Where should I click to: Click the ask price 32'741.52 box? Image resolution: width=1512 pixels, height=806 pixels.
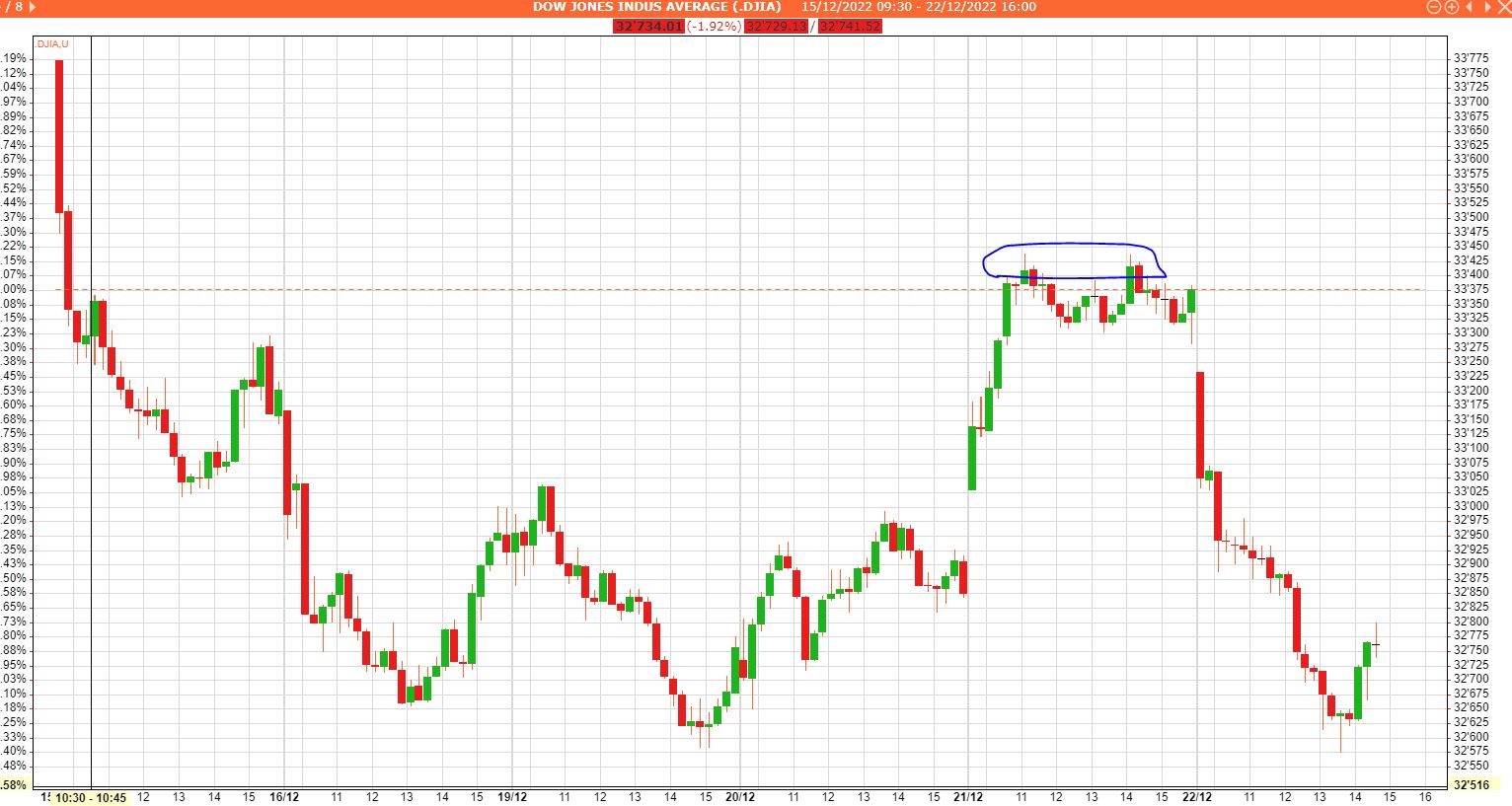point(850,26)
